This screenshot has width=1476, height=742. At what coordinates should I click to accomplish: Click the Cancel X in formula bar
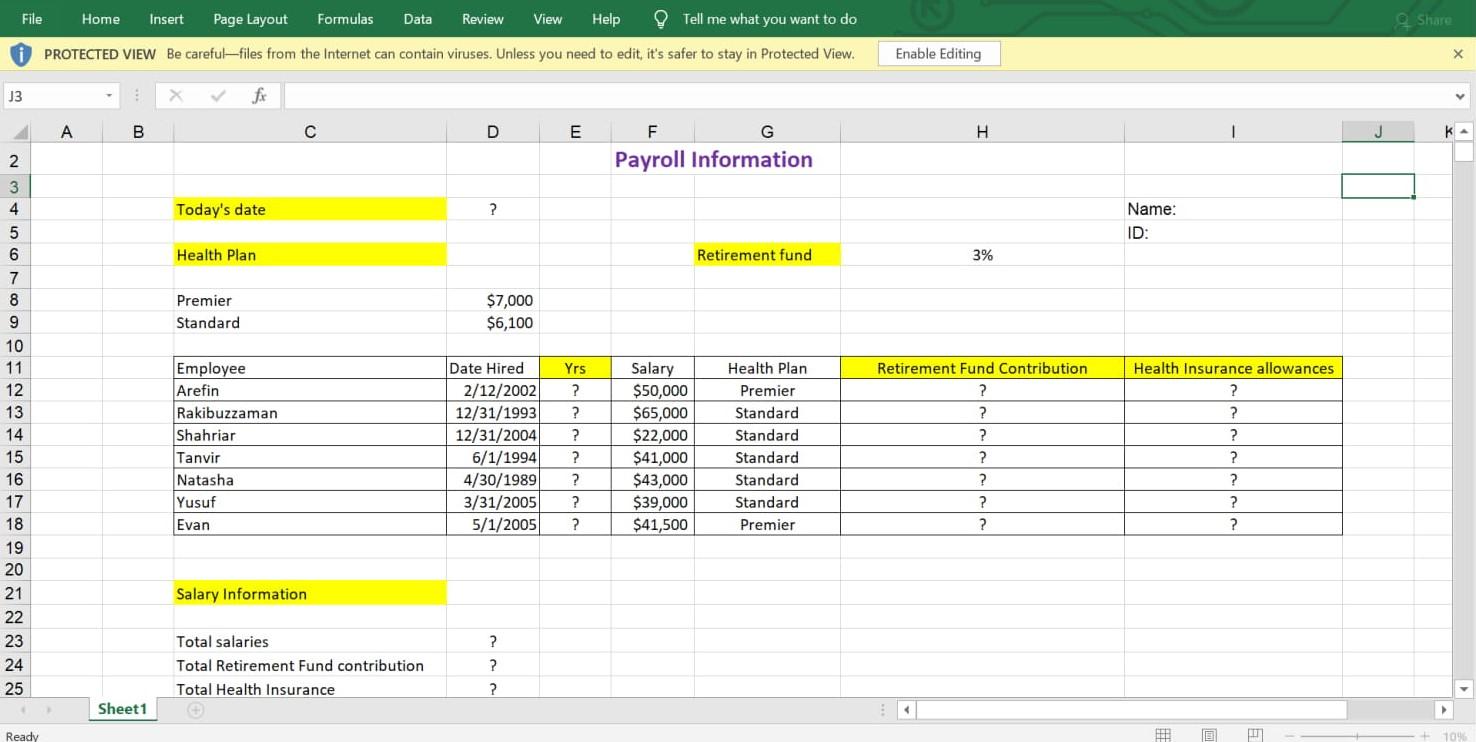(x=176, y=96)
